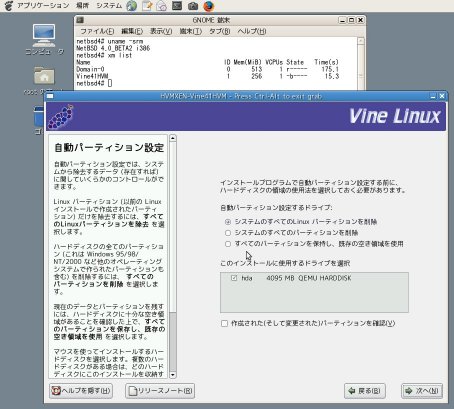This screenshot has width=454, height=409.
Task: Launch the text editor notepad icon in panel
Action: tap(147, 6)
